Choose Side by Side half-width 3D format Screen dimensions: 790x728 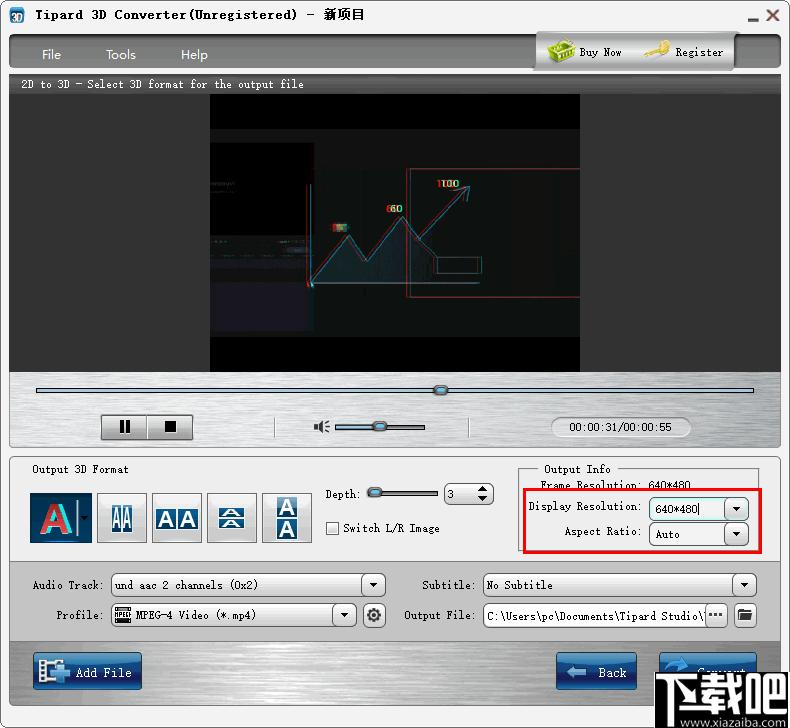click(x=122, y=518)
